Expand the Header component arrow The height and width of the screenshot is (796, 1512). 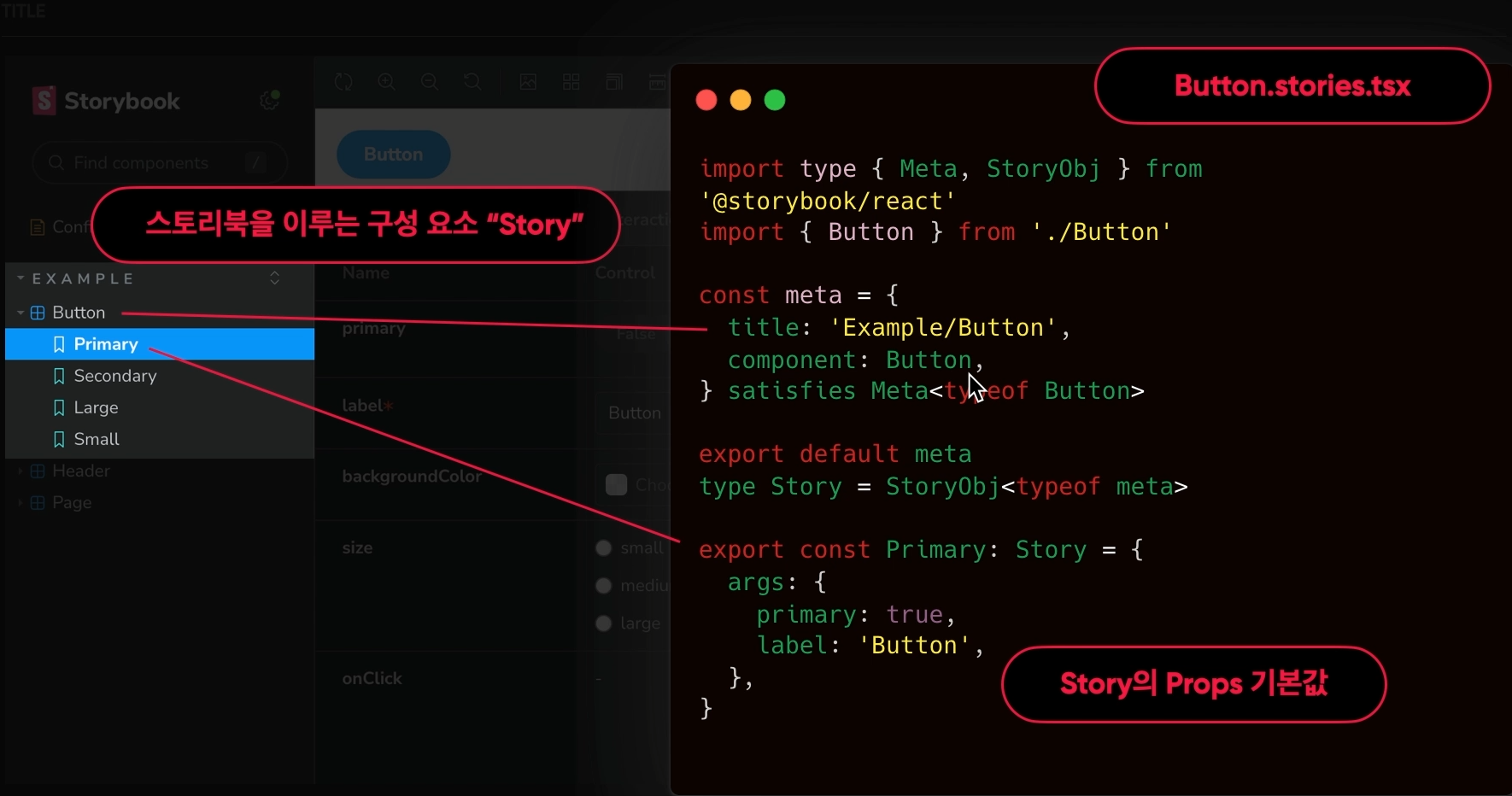tap(21, 471)
